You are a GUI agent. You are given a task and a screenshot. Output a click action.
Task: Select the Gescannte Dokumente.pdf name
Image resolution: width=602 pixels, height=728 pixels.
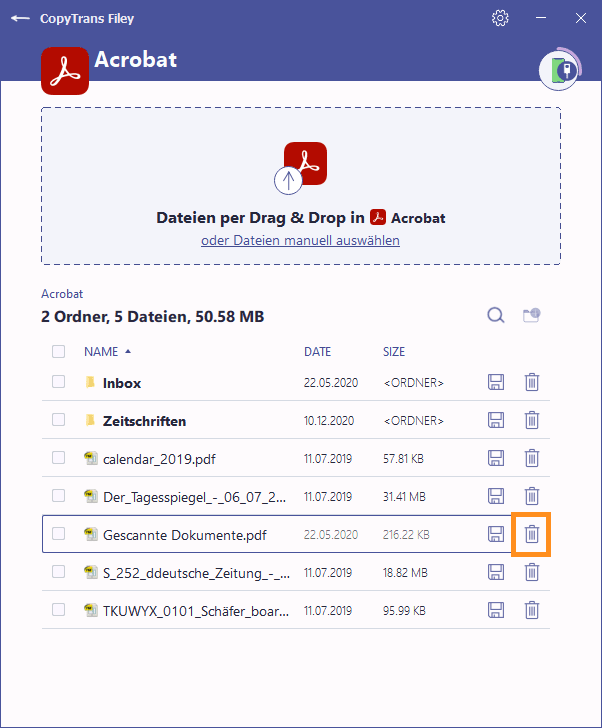pyautogui.click(x=185, y=535)
